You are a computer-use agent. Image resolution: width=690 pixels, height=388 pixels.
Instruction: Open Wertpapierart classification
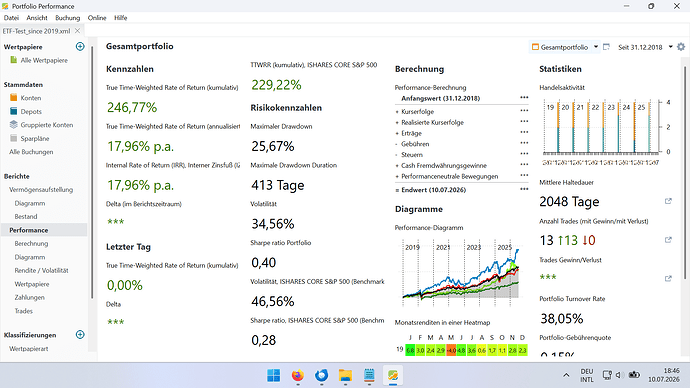pyautogui.click(x=29, y=348)
